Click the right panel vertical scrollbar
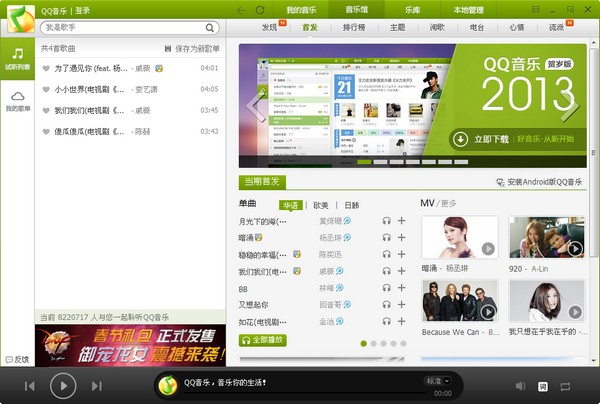 594,153
